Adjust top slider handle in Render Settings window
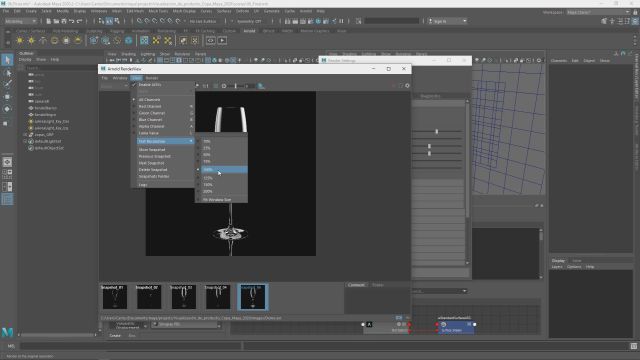This screenshot has height=360, width=640. pos(436,131)
